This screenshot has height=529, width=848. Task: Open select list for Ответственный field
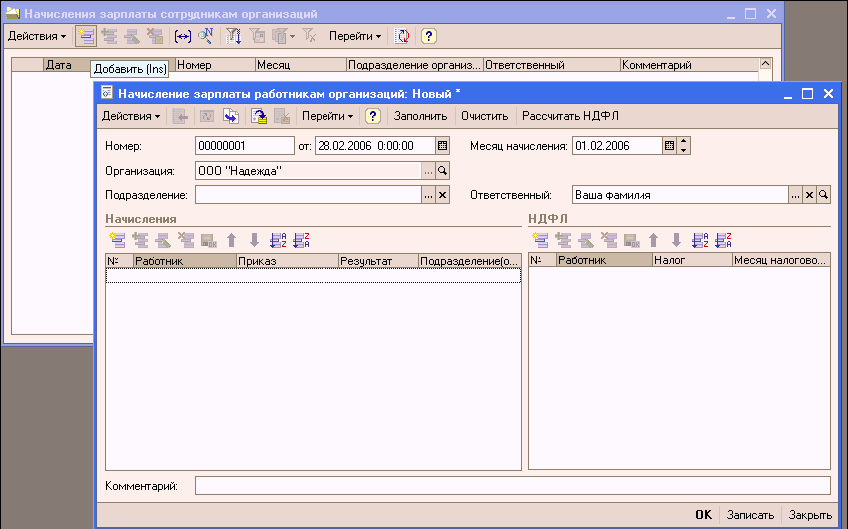pos(795,195)
